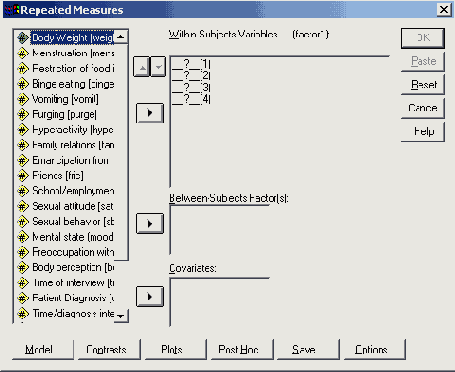Viewport: 455px width, 372px height.
Task: Select Body Weight variable in list
Action: point(73,38)
